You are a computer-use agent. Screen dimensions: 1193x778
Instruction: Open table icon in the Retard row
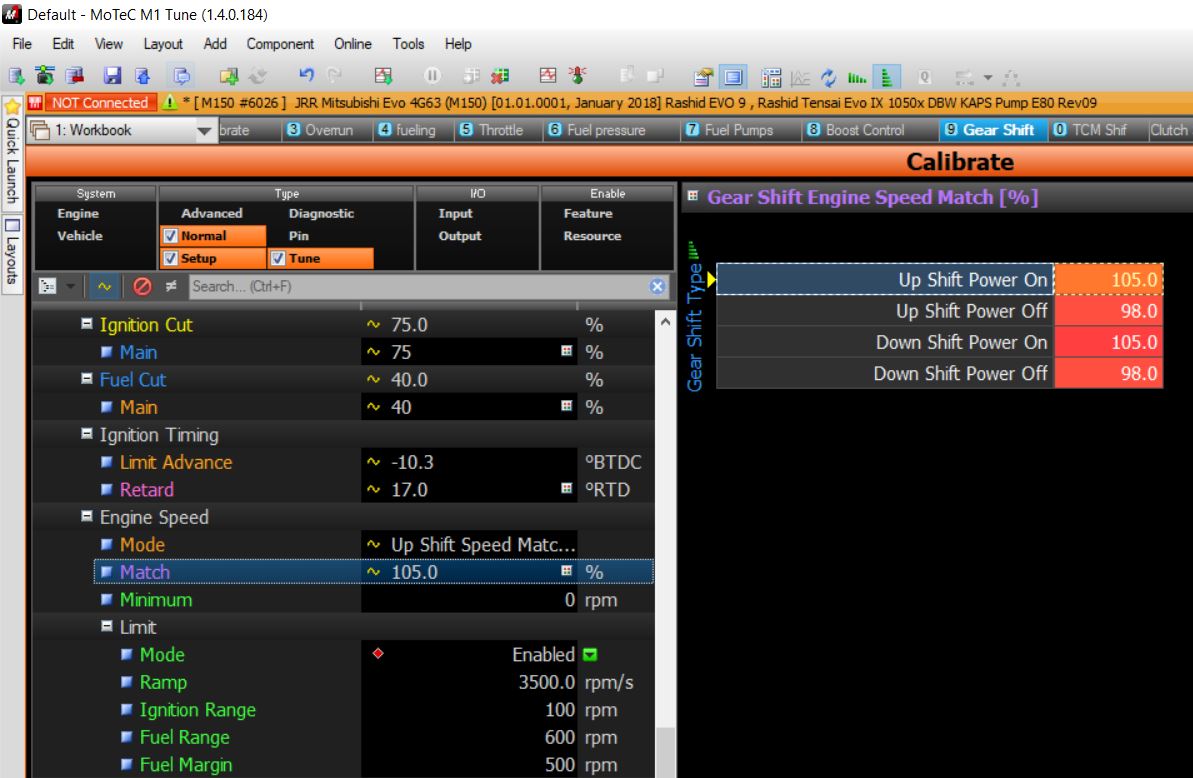(x=567, y=488)
